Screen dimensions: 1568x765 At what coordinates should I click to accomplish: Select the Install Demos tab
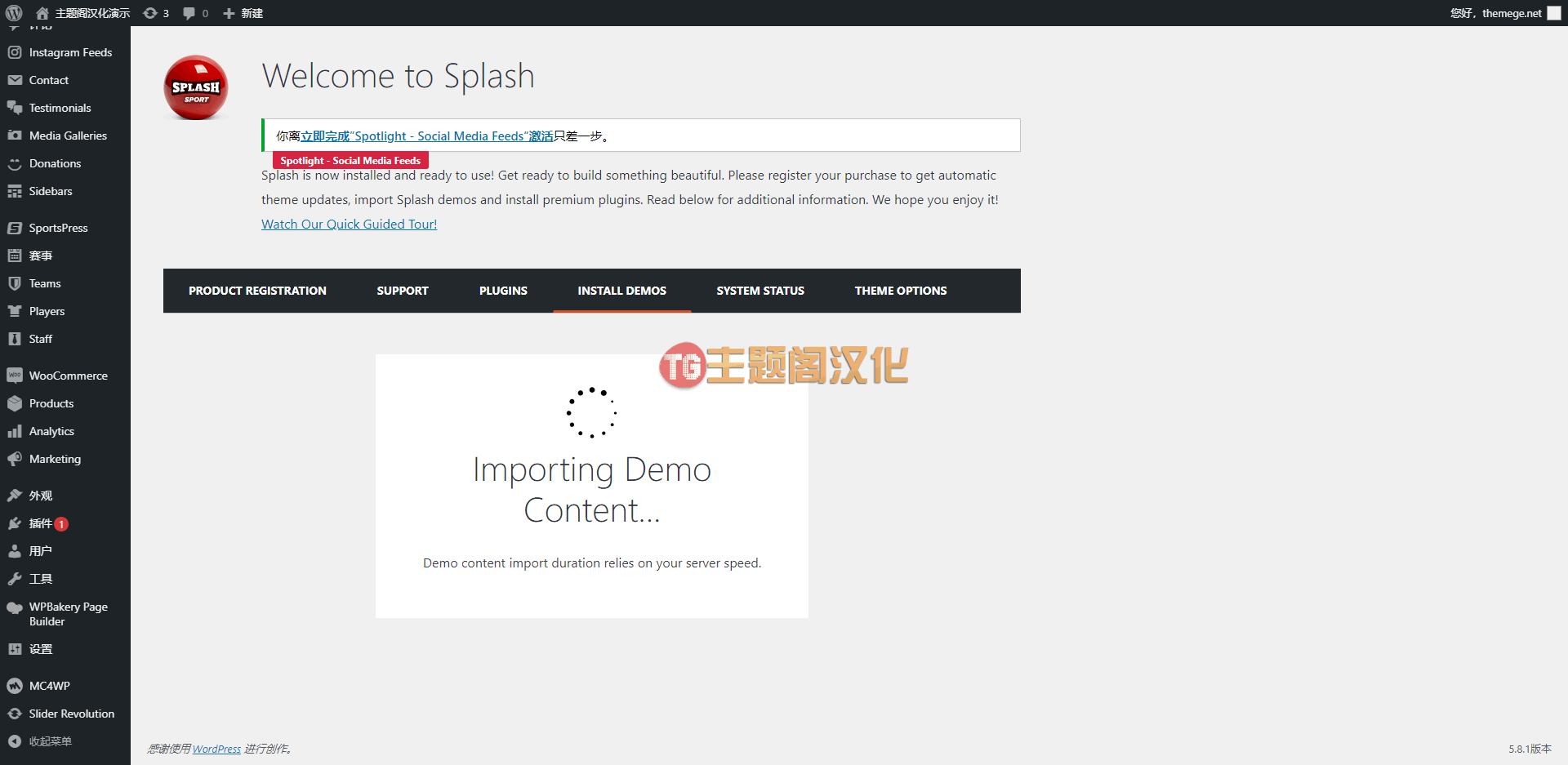click(x=622, y=291)
